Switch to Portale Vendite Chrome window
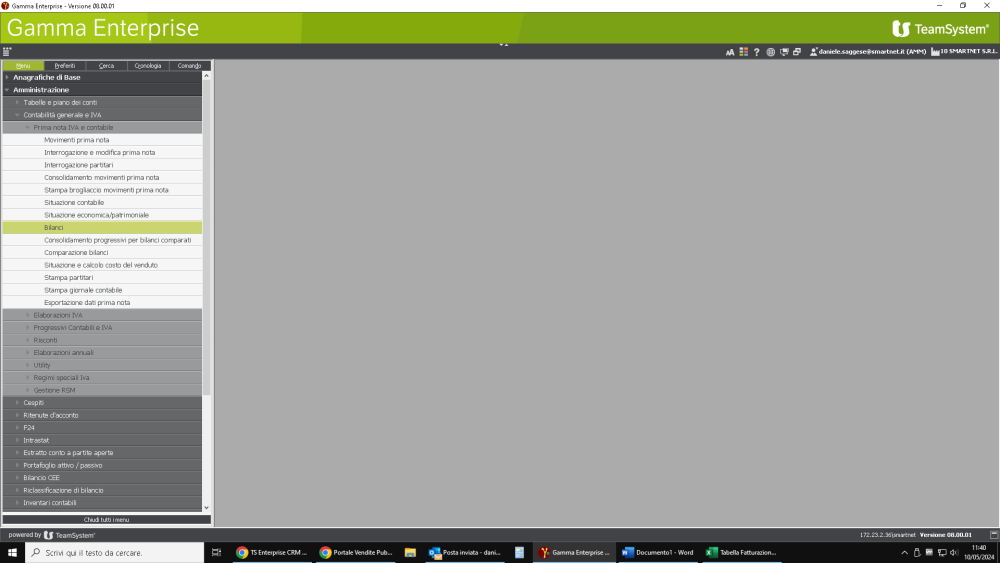 click(356, 552)
